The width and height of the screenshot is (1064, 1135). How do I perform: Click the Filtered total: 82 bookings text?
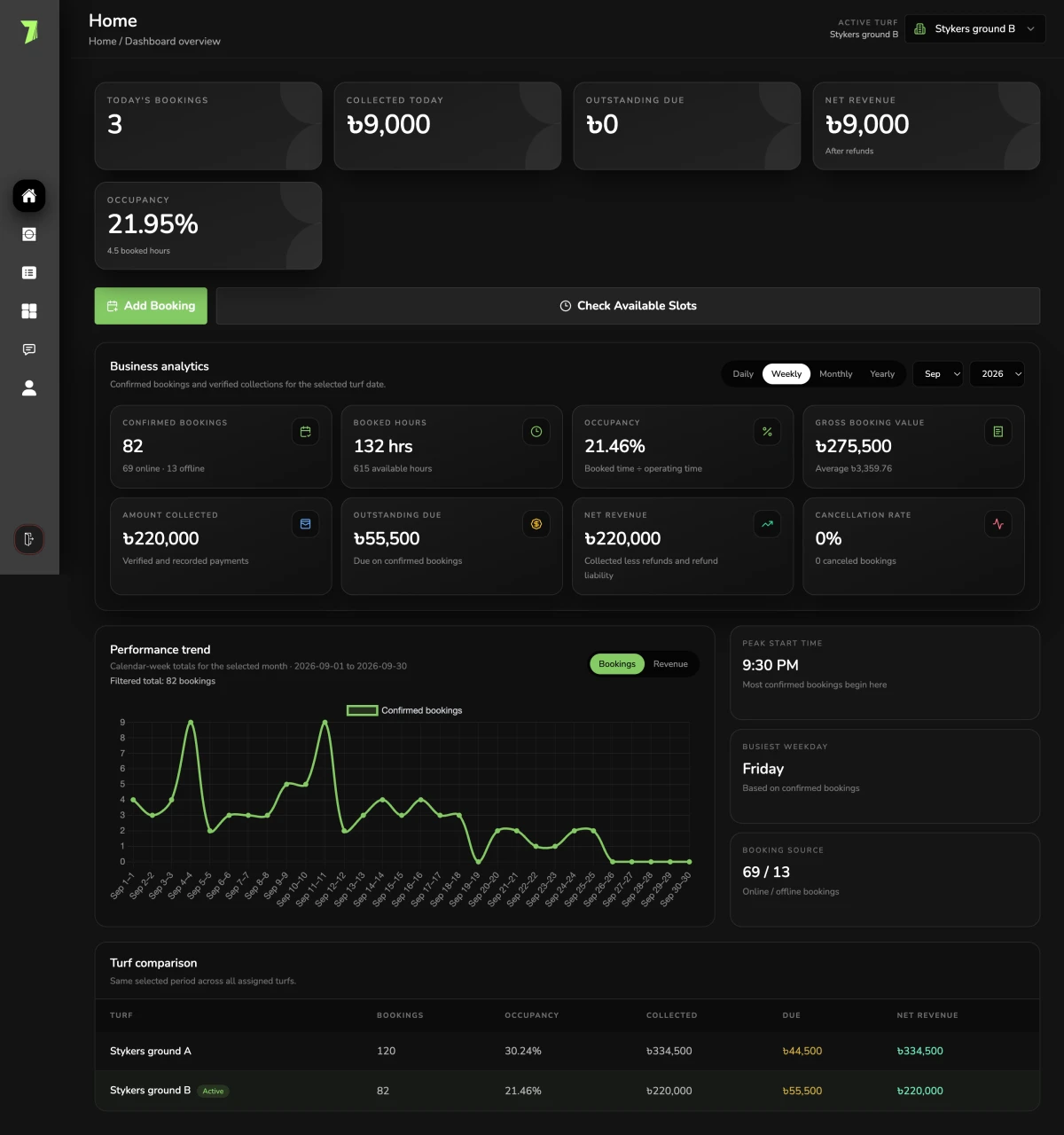coord(162,681)
